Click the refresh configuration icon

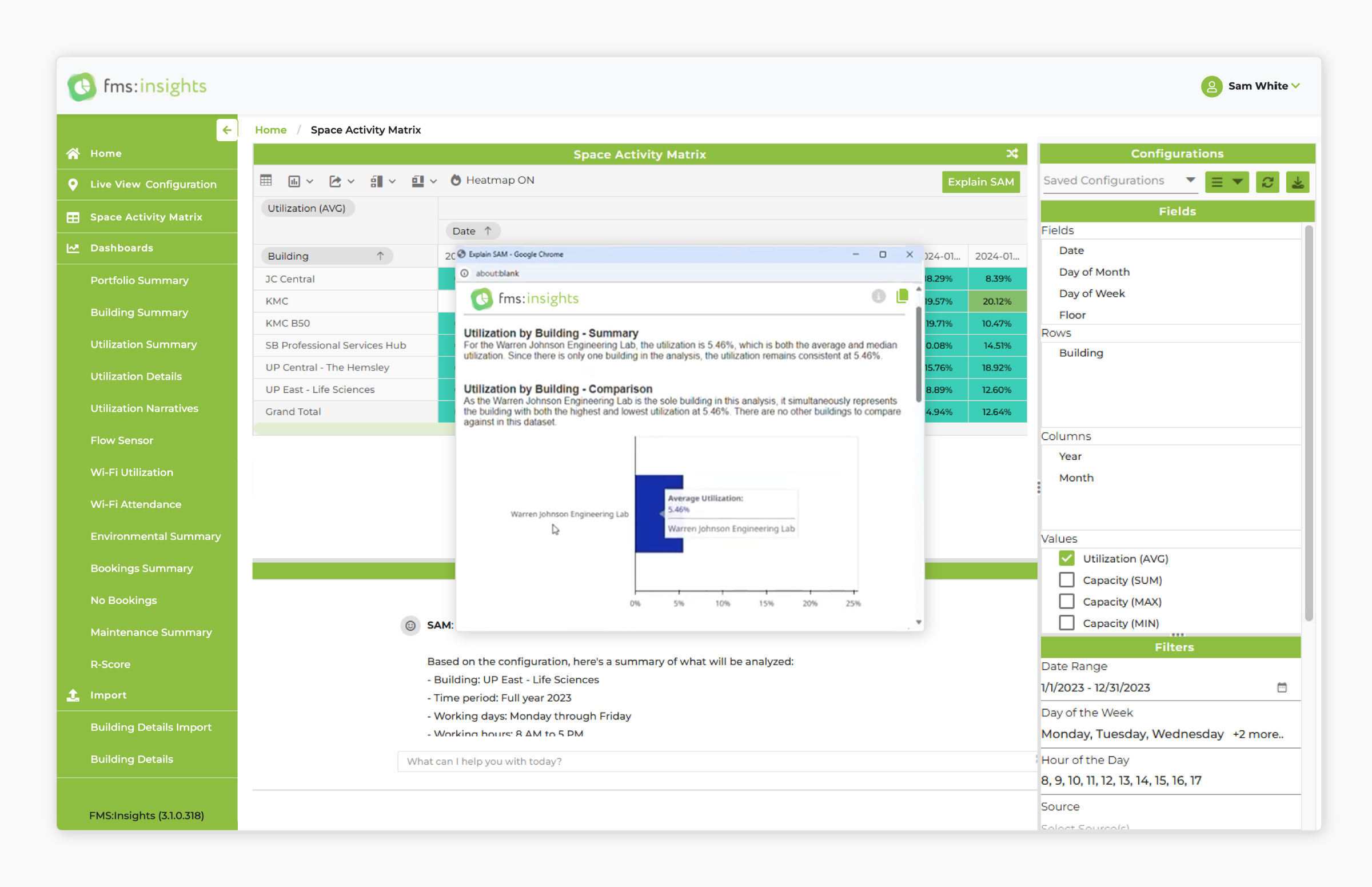(x=1267, y=182)
